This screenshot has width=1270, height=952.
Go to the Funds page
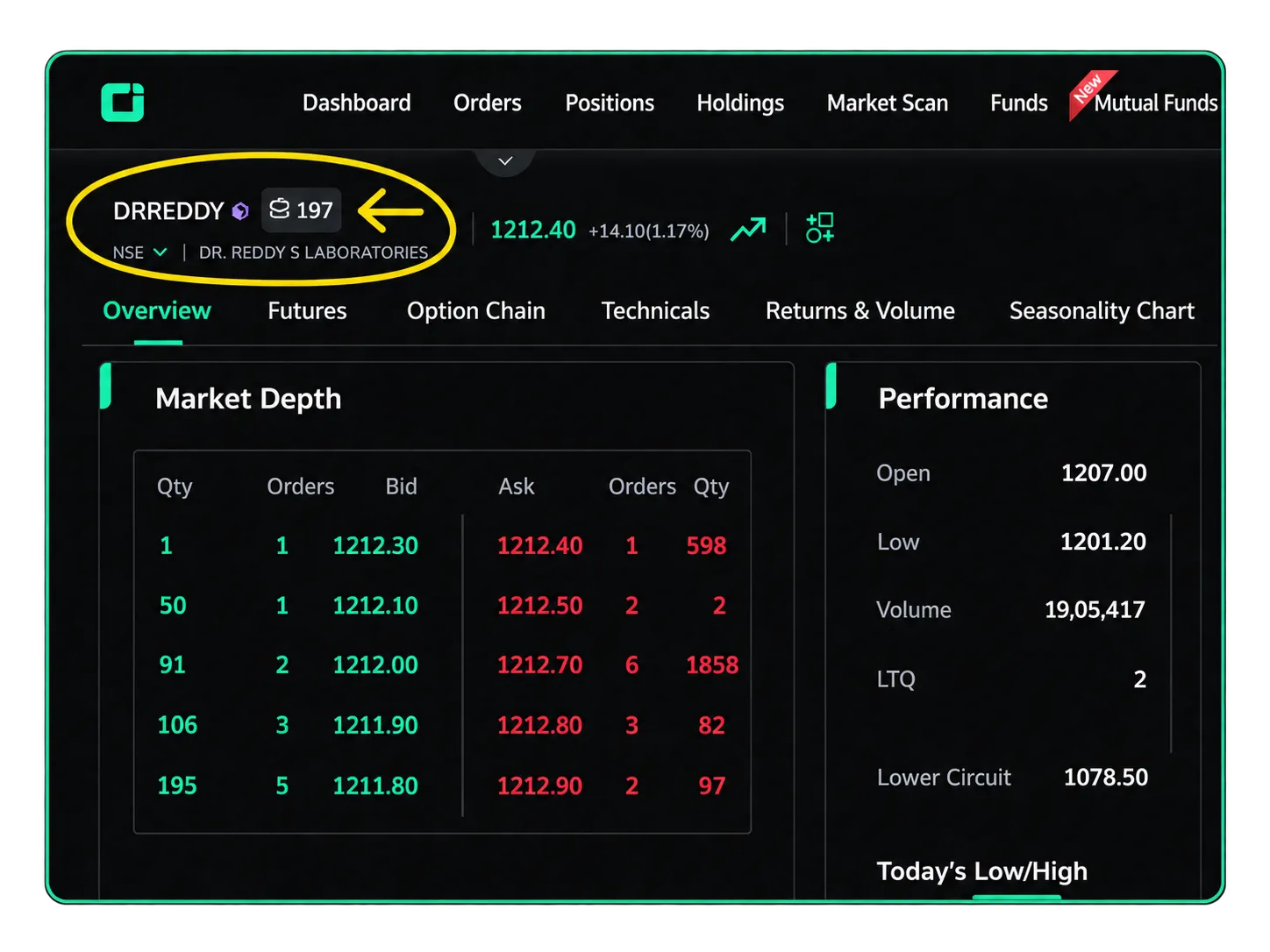coord(1019,103)
